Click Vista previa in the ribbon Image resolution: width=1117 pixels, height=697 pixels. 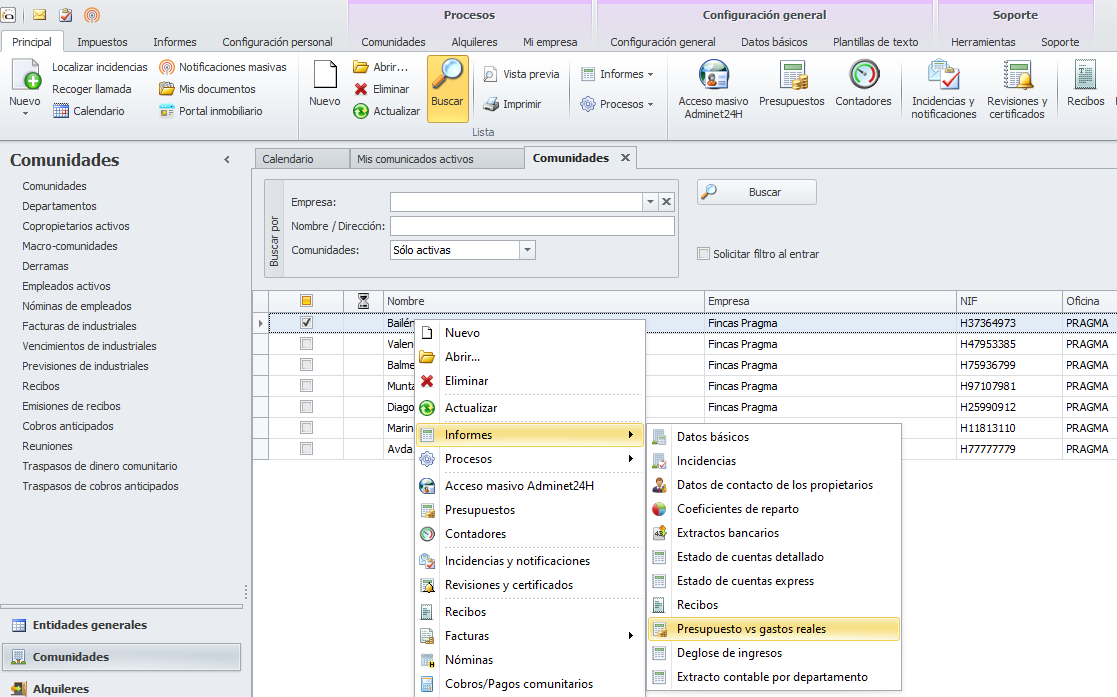tap(520, 74)
